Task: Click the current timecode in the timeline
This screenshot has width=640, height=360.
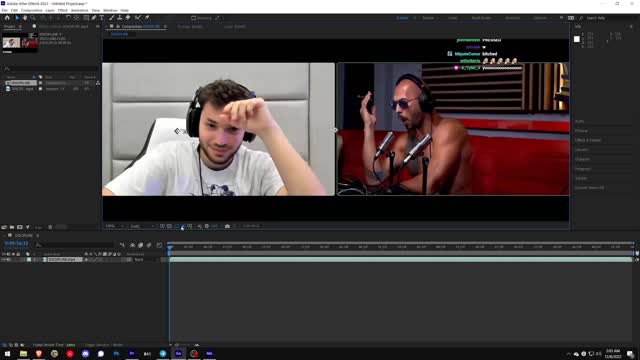Action: [16, 243]
